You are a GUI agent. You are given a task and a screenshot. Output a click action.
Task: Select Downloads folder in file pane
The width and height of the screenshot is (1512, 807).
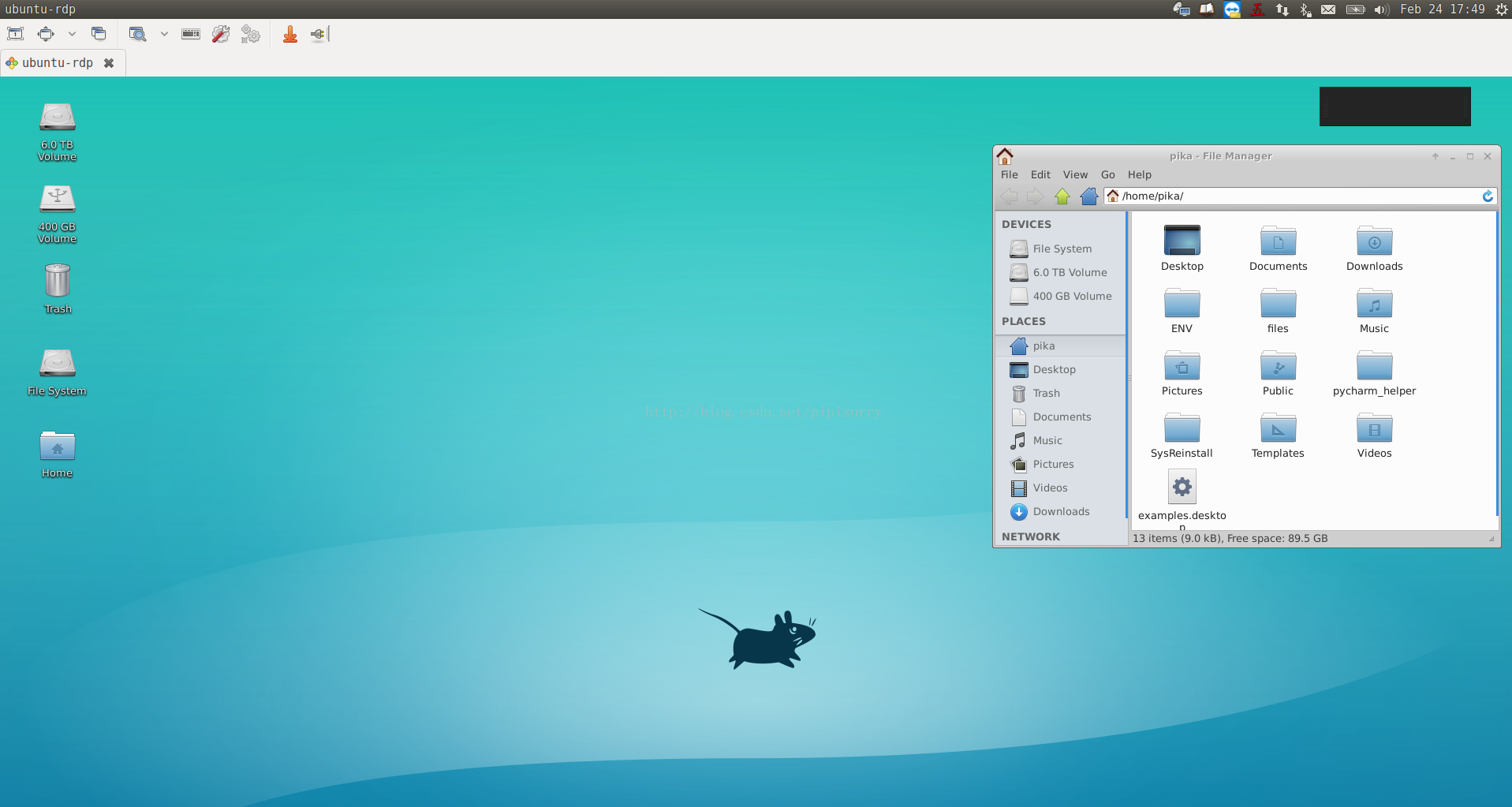point(1375,248)
